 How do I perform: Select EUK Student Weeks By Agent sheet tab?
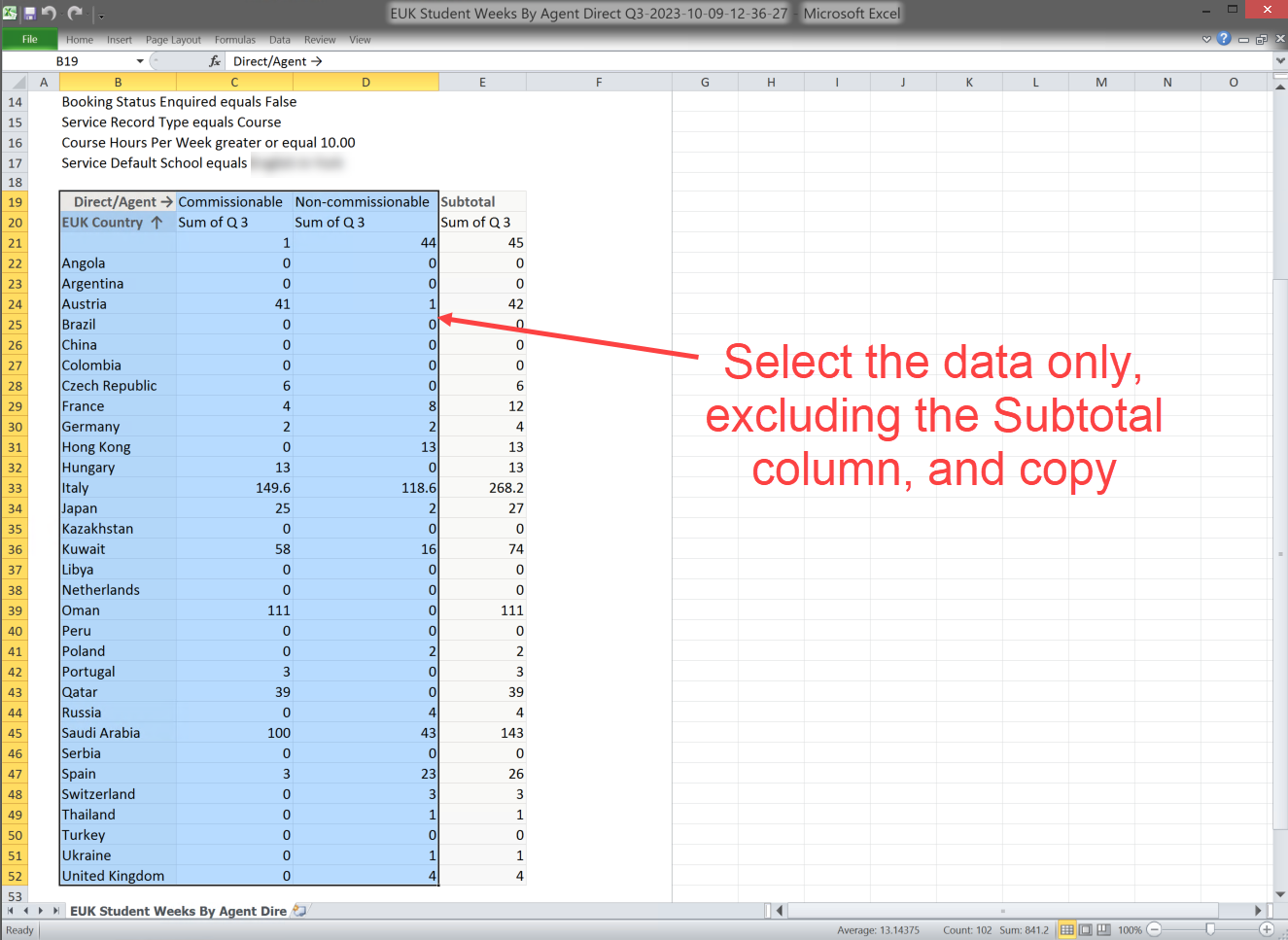(x=178, y=911)
